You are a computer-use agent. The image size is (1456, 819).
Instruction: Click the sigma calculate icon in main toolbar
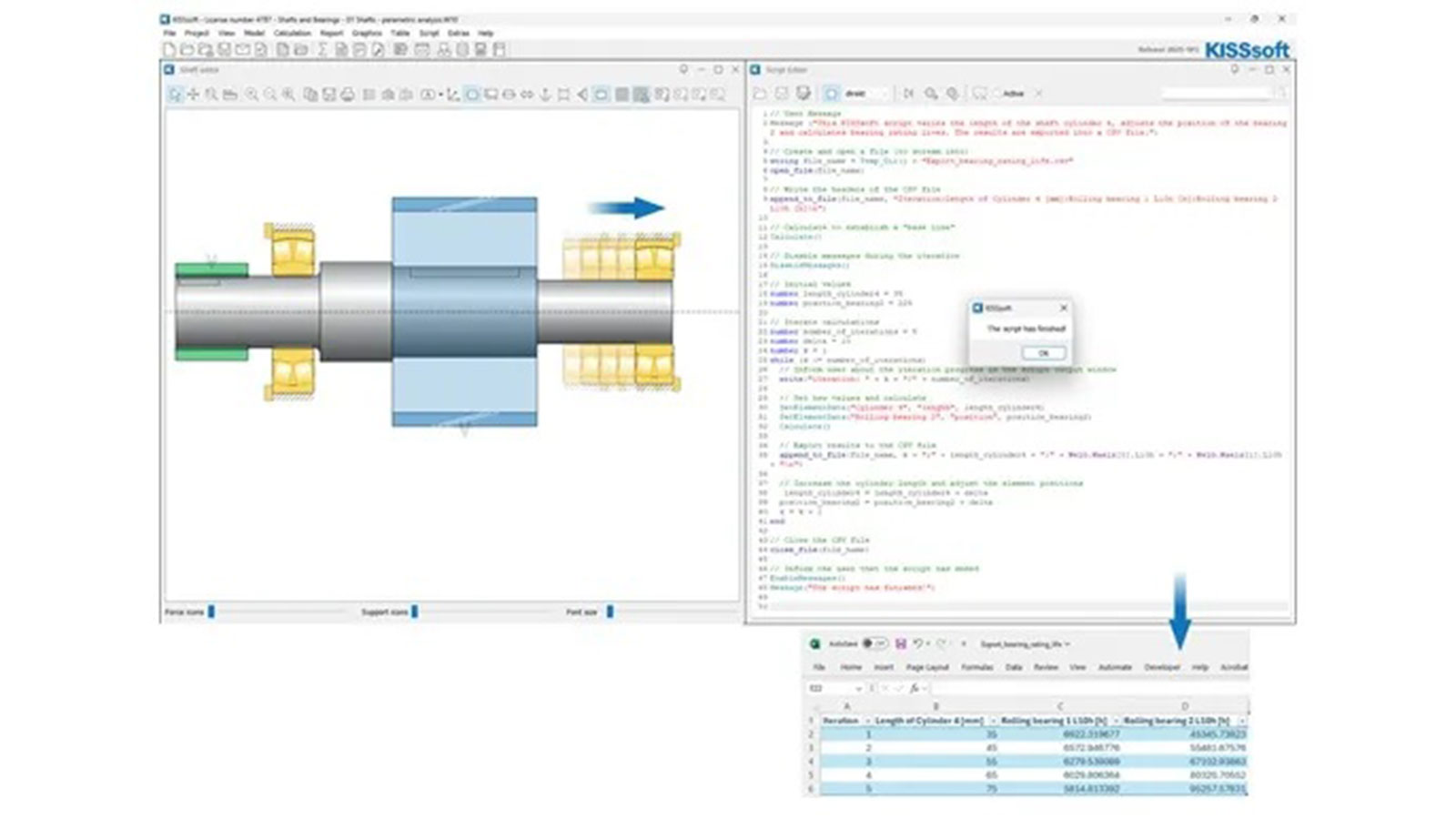point(321,50)
